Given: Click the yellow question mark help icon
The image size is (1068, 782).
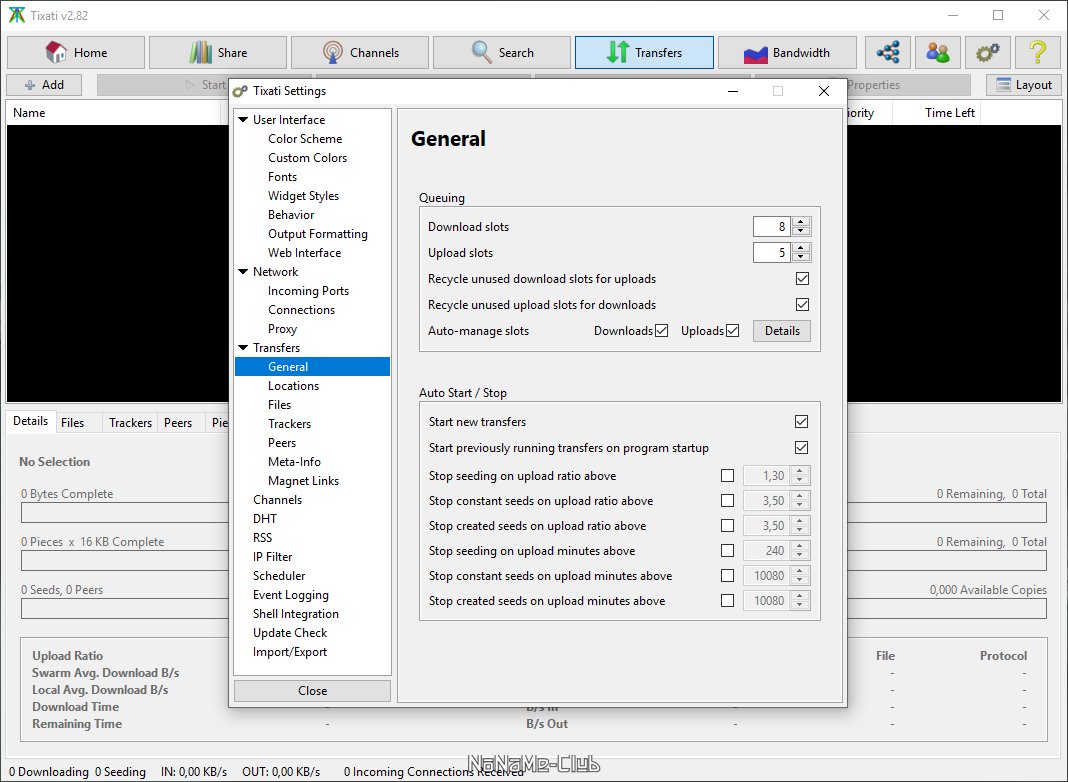Looking at the screenshot, I should click(1037, 52).
